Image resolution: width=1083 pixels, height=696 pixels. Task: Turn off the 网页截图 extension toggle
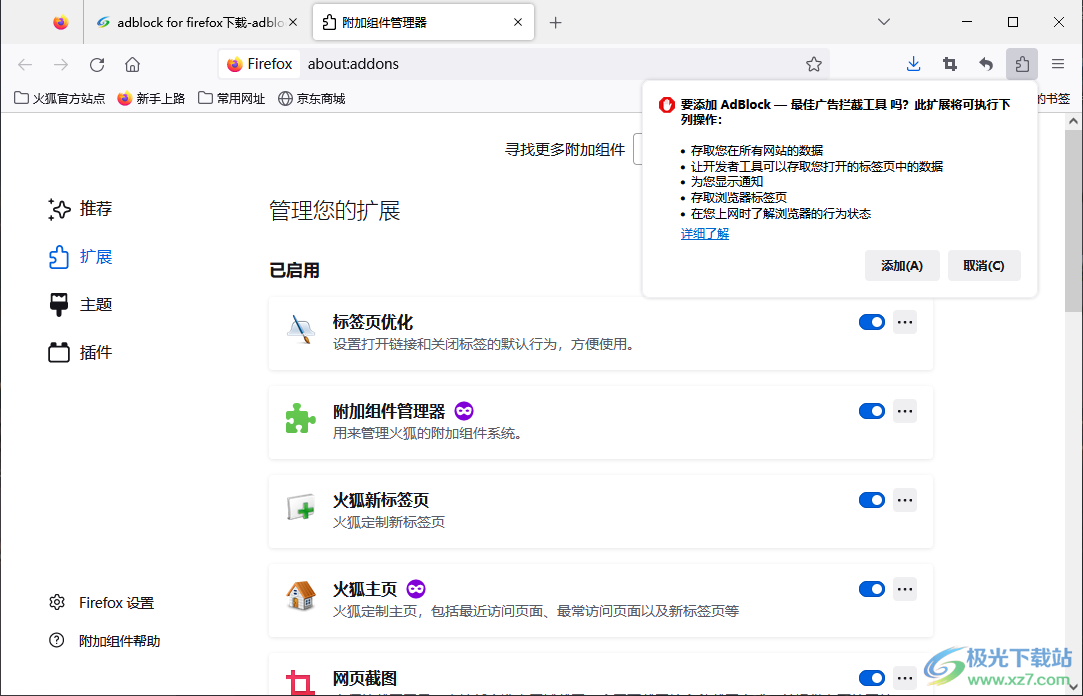click(872, 678)
